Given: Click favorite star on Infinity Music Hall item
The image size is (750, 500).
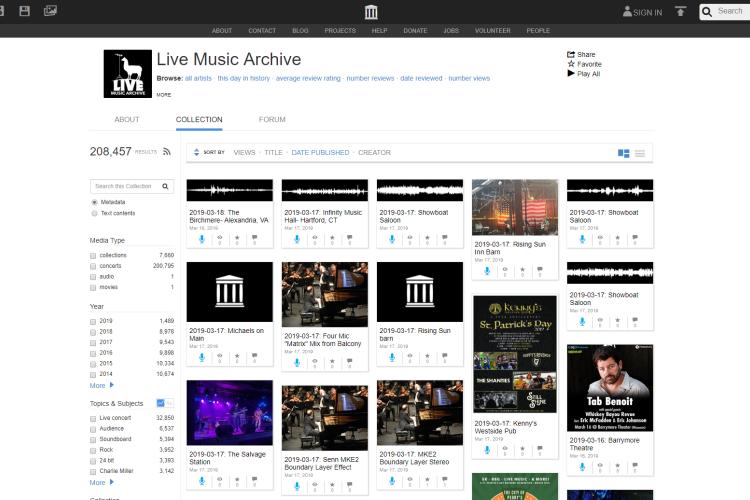Looking at the screenshot, I should pyautogui.click(x=332, y=238).
